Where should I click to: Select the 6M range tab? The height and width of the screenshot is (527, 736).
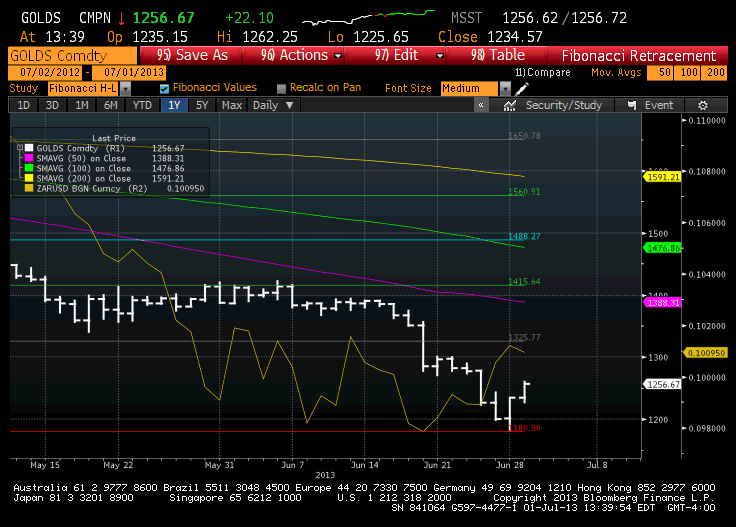[x=111, y=105]
